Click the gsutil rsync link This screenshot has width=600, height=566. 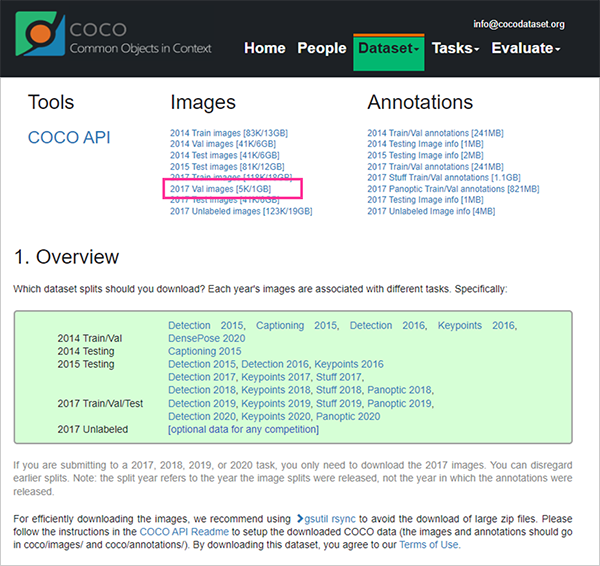326,519
